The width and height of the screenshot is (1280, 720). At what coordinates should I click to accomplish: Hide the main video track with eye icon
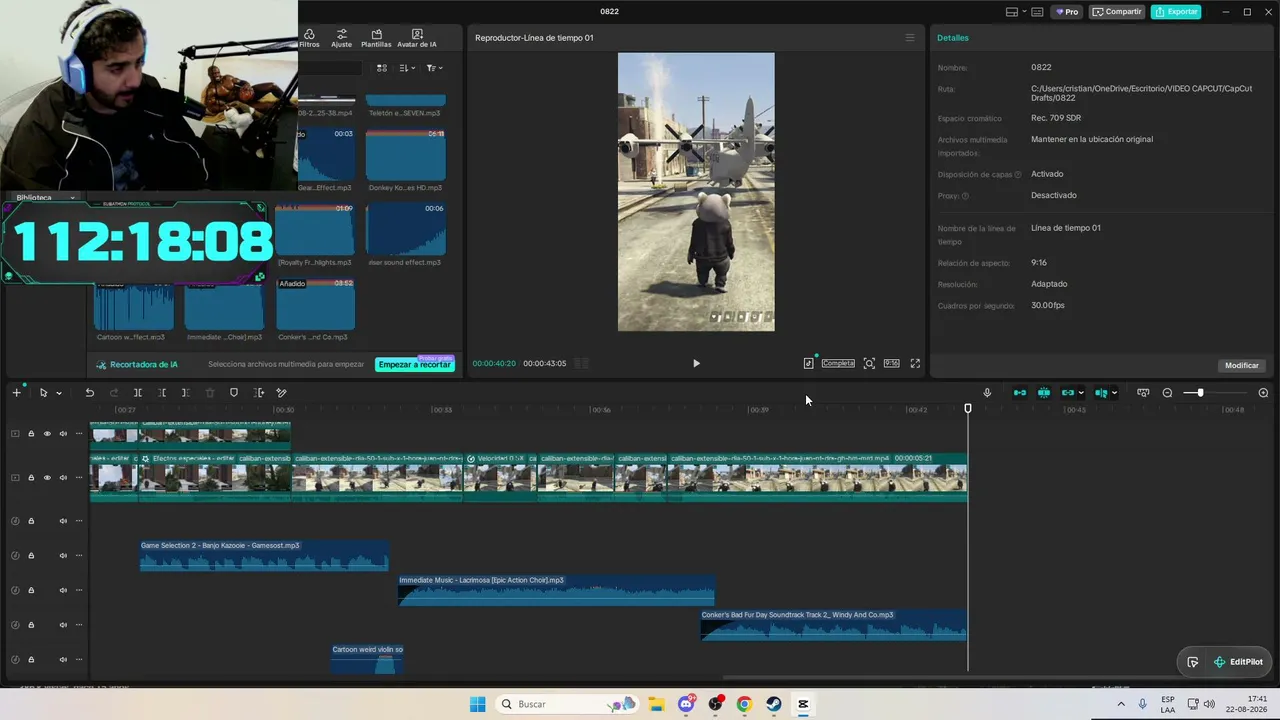pos(47,478)
